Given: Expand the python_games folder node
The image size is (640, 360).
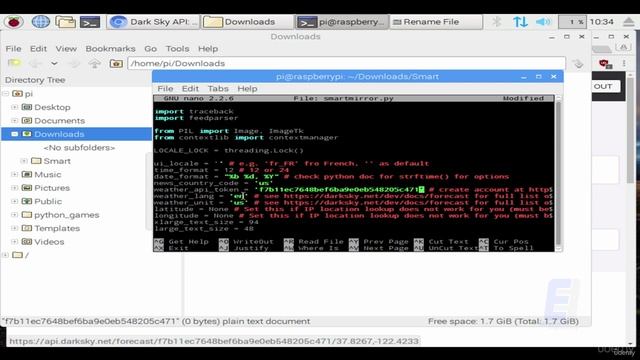Looking at the screenshot, I should coord(15,215).
